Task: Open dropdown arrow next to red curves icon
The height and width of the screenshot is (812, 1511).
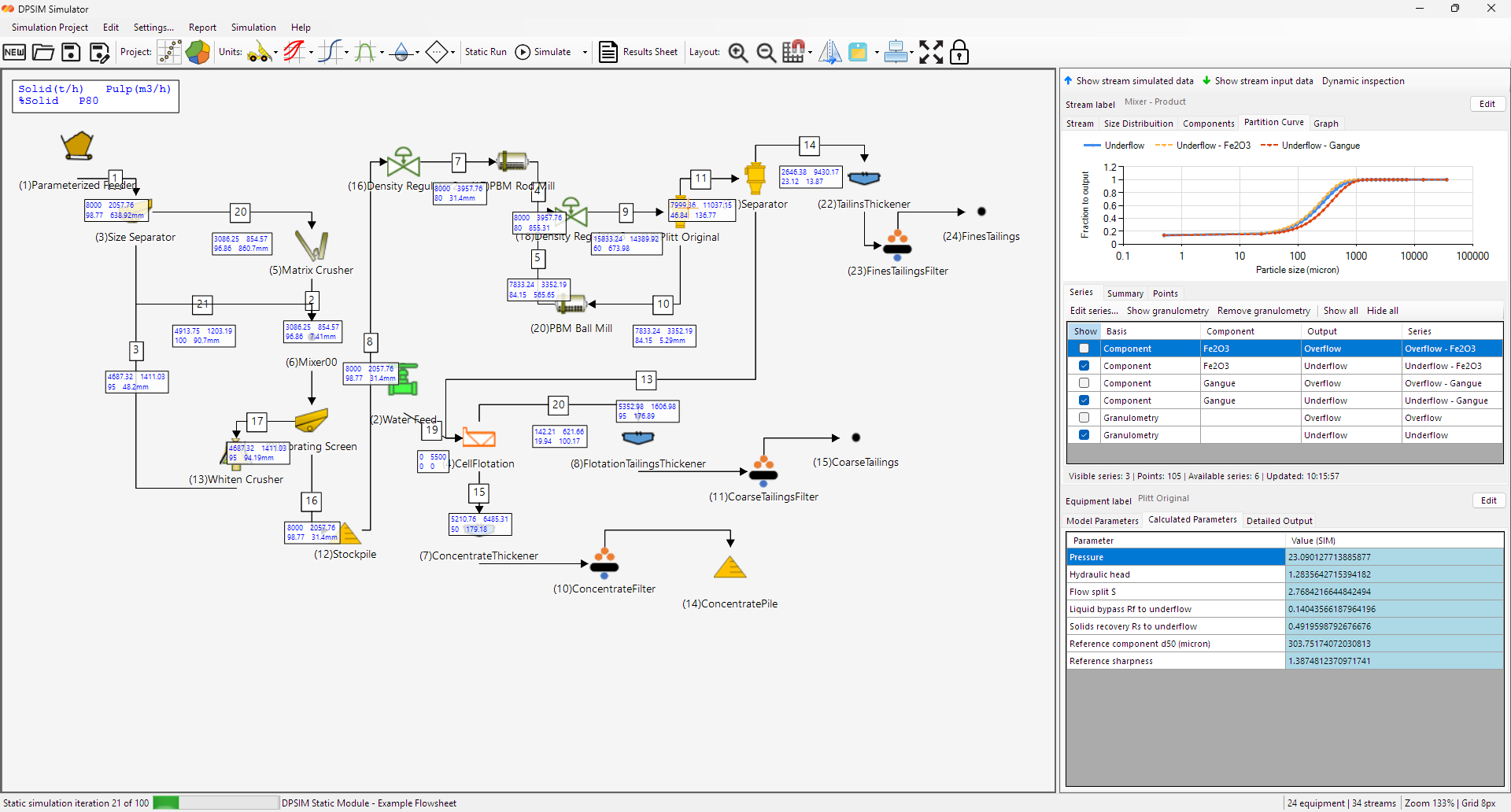Action: pyautogui.click(x=311, y=53)
